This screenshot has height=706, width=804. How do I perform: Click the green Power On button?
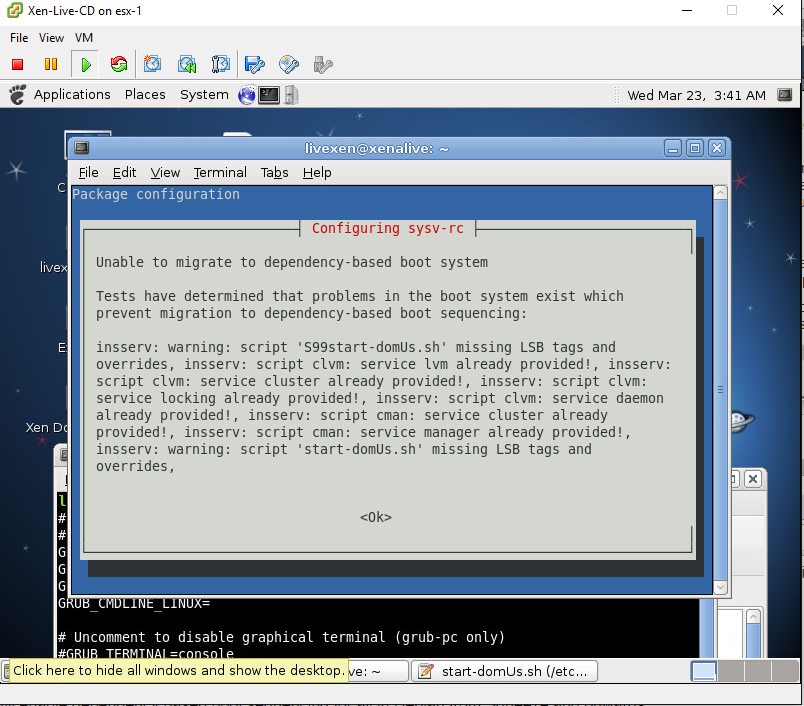pos(86,65)
